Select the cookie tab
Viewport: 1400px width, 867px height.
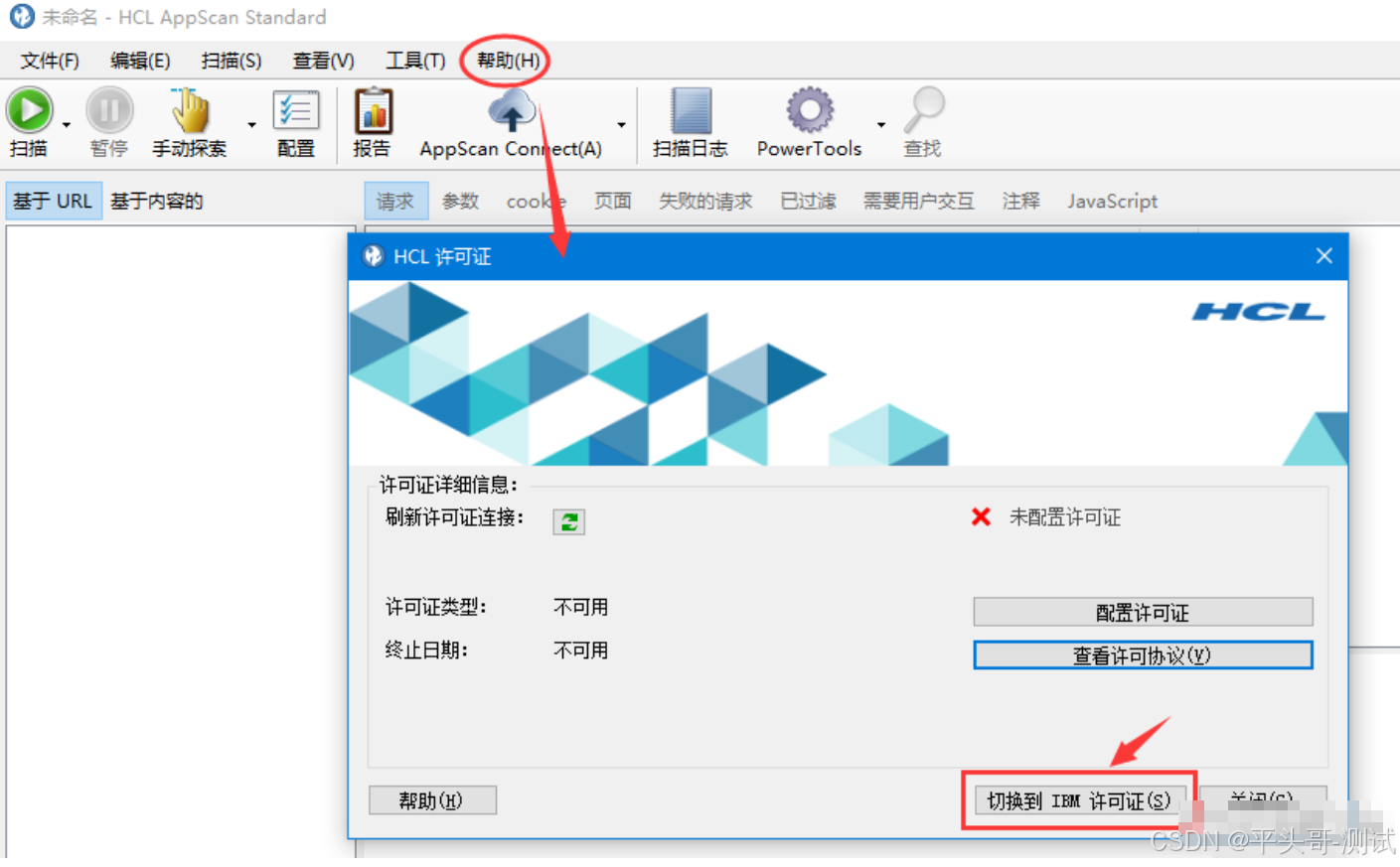(536, 201)
